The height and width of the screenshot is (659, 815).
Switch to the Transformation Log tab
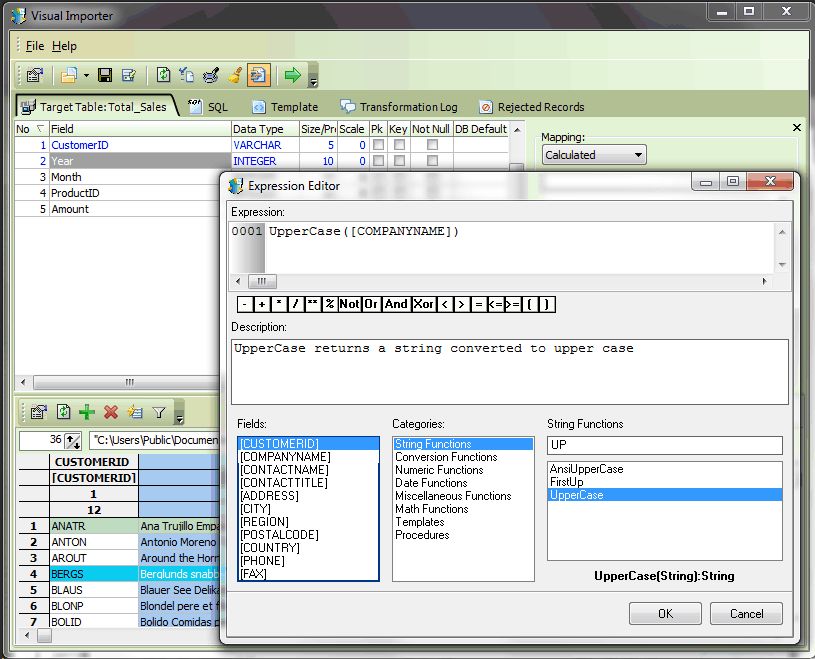tap(399, 107)
